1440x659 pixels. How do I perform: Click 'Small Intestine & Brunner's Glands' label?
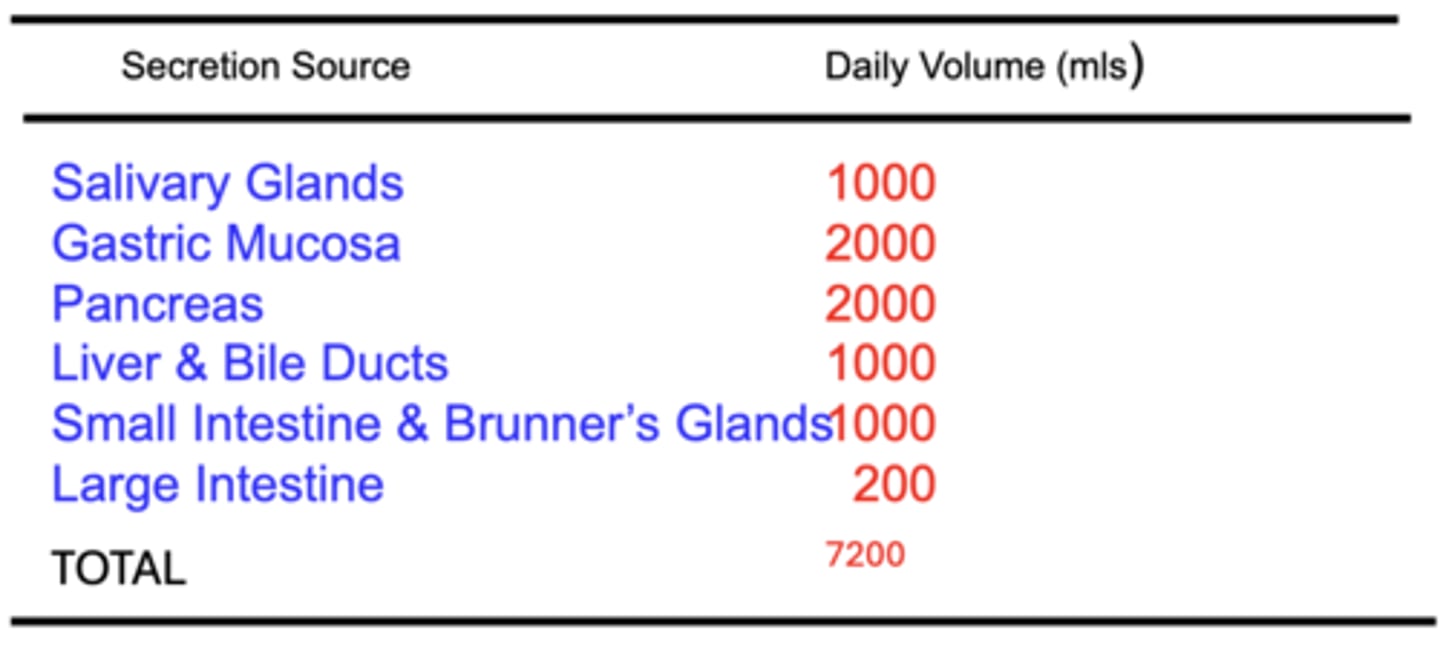[x=440, y=424]
